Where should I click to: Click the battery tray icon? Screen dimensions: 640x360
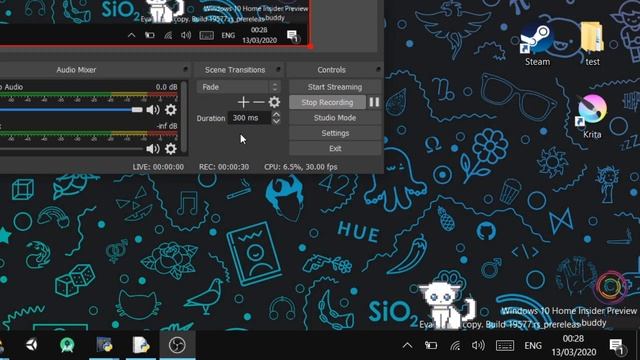pos(431,346)
